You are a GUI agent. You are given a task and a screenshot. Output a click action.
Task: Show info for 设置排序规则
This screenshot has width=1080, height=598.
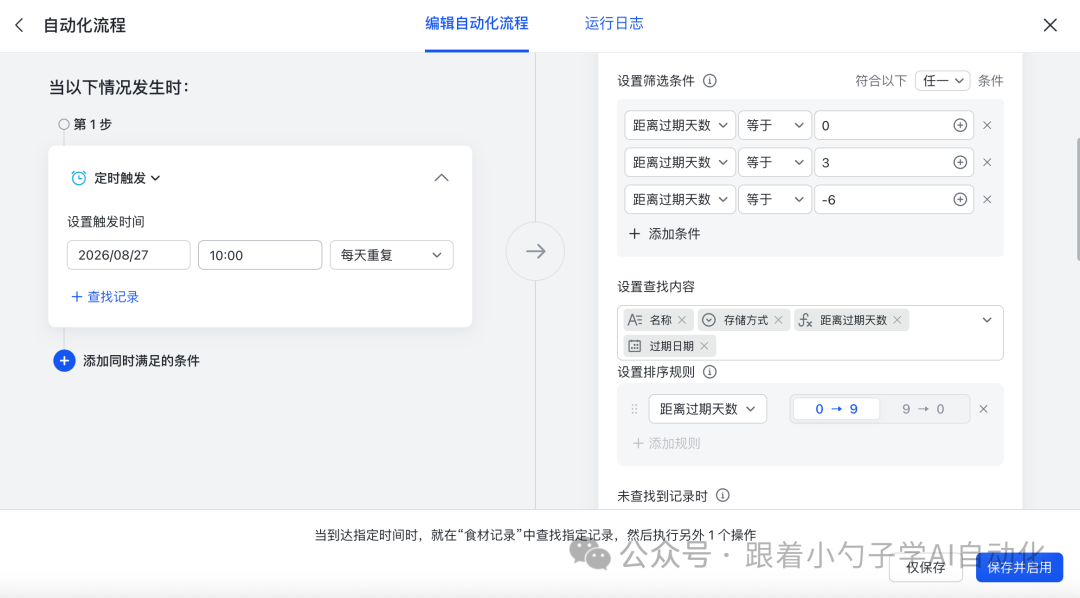click(x=709, y=372)
